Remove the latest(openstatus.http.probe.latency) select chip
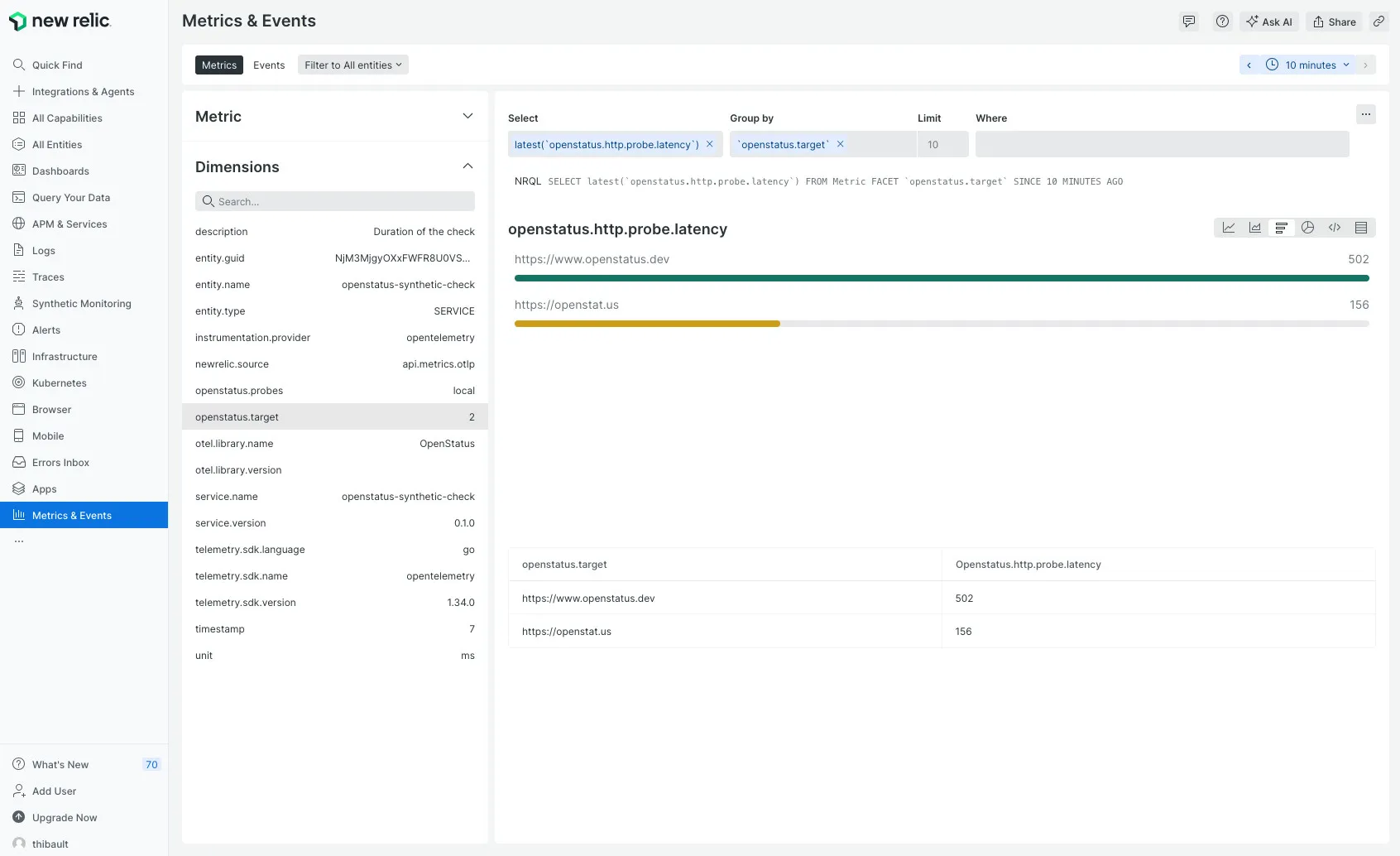This screenshot has width=1400, height=856. point(710,144)
